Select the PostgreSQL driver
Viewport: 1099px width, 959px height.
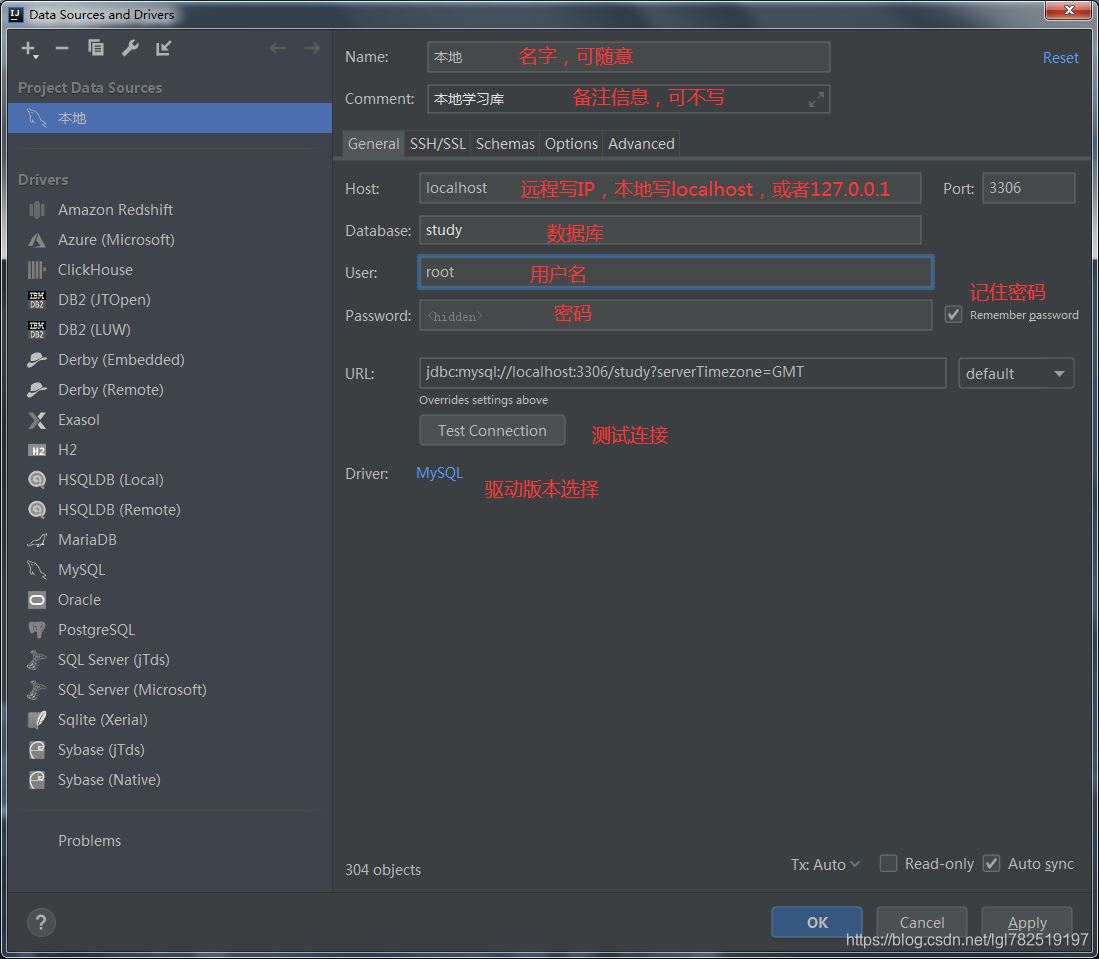[95, 630]
